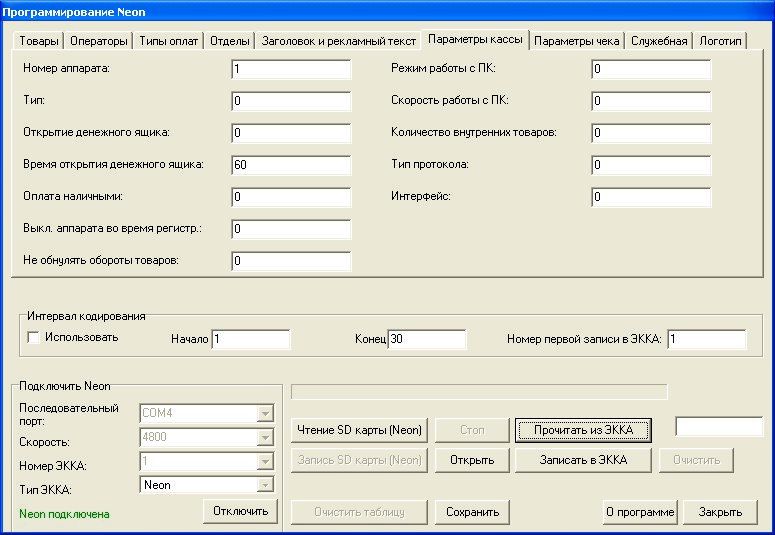The height and width of the screenshot is (535, 775).
Task: Click the Открыть button
Action: click(x=472, y=460)
